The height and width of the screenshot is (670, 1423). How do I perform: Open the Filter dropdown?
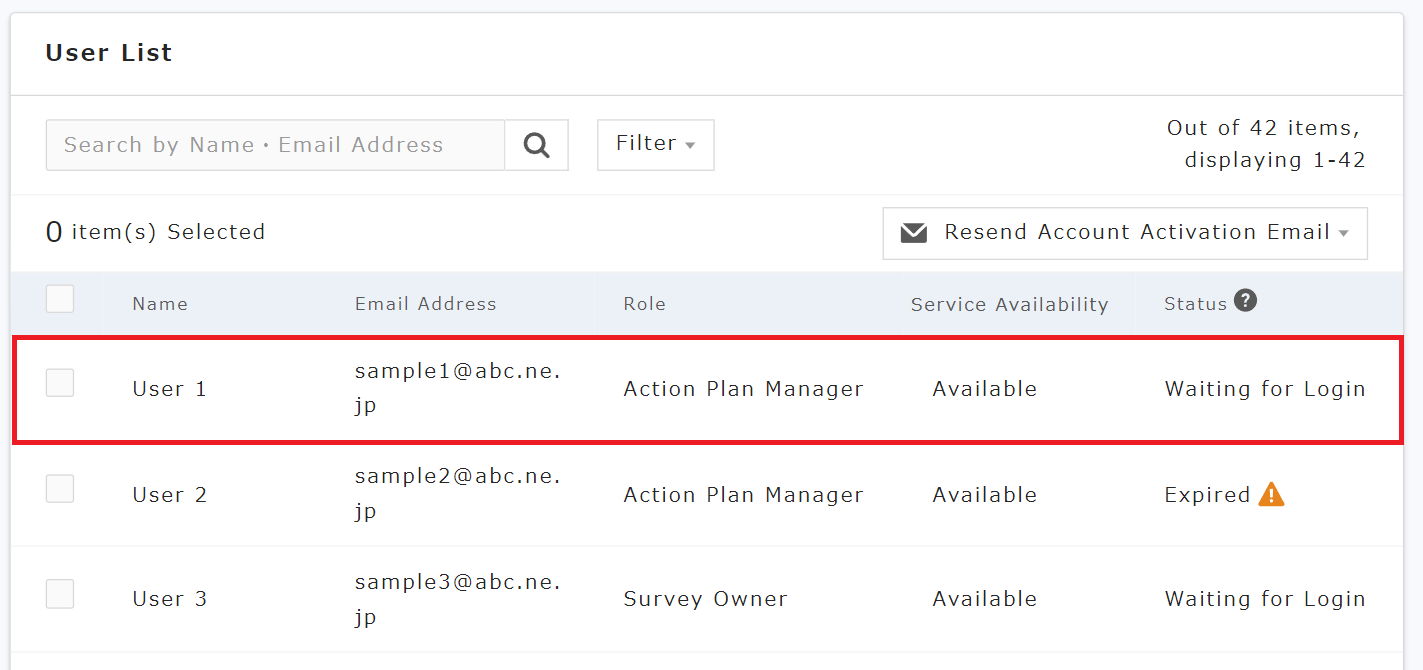(x=655, y=144)
